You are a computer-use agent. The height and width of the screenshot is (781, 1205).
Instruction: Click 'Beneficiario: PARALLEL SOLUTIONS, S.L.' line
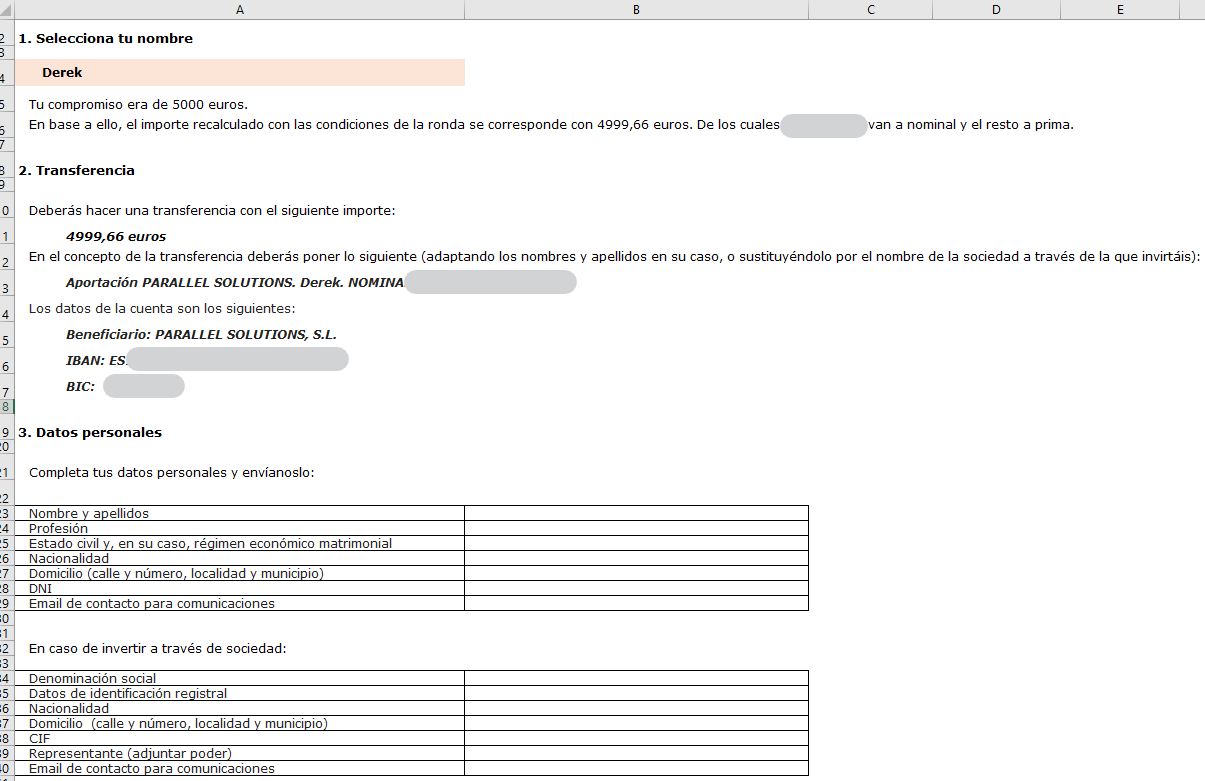pyautogui.click(x=201, y=335)
